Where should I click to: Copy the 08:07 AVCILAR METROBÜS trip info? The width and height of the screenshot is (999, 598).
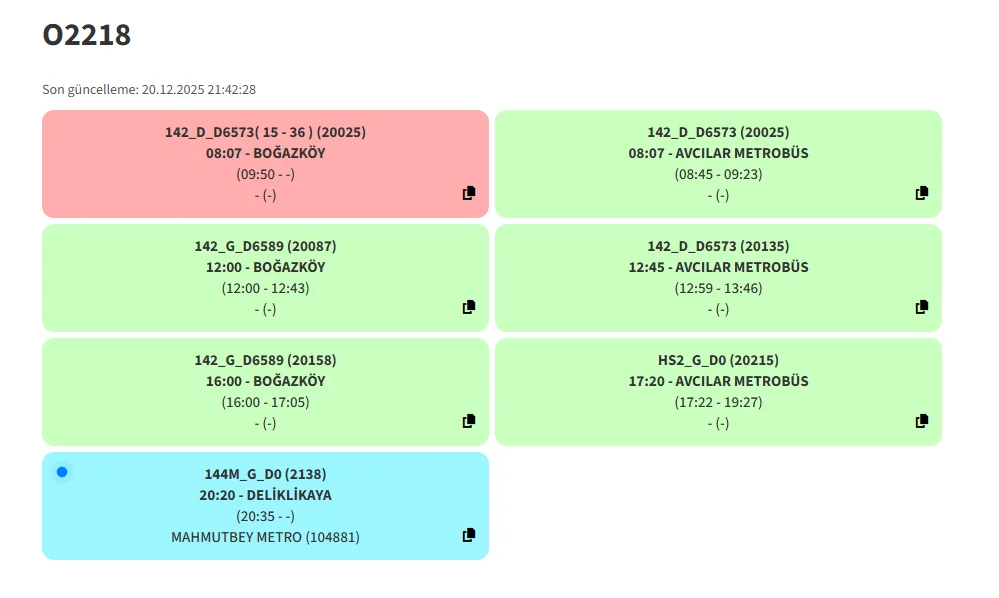[x=922, y=193]
